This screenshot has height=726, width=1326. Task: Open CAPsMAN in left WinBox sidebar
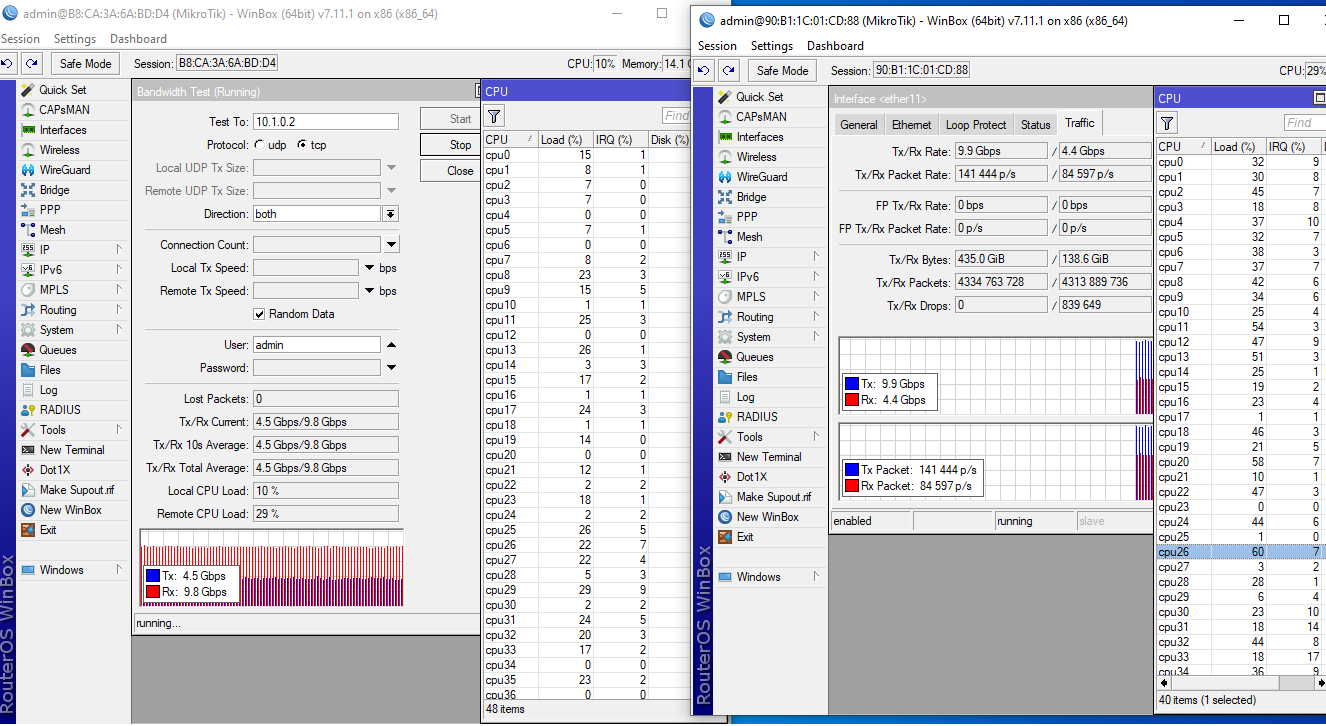point(64,110)
